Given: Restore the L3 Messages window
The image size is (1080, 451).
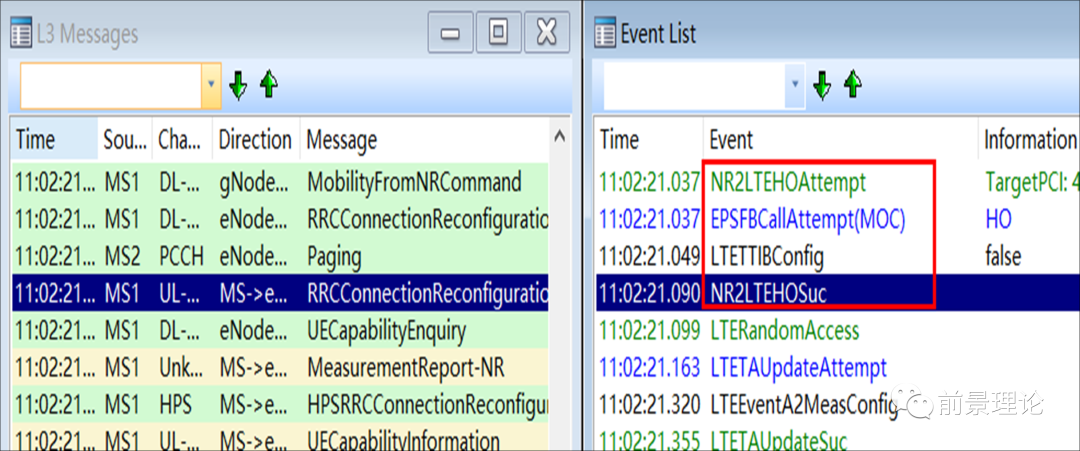Looking at the screenshot, I should click(498, 34).
